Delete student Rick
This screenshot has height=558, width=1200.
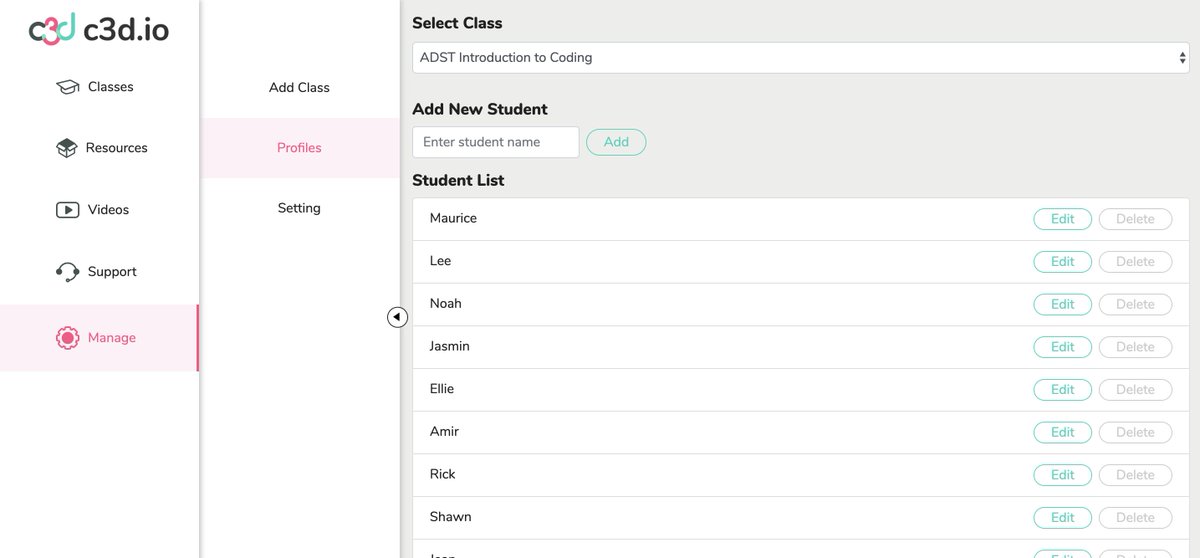point(1135,475)
